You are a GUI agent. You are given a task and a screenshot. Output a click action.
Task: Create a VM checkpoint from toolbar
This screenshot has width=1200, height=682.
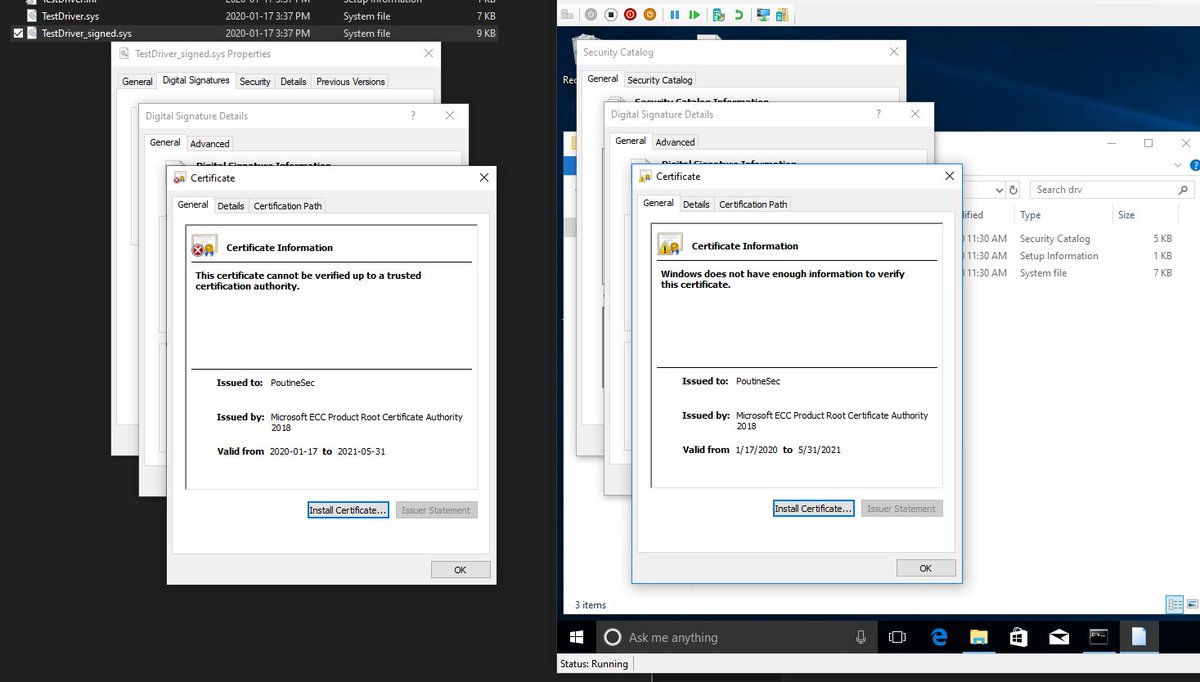point(718,14)
